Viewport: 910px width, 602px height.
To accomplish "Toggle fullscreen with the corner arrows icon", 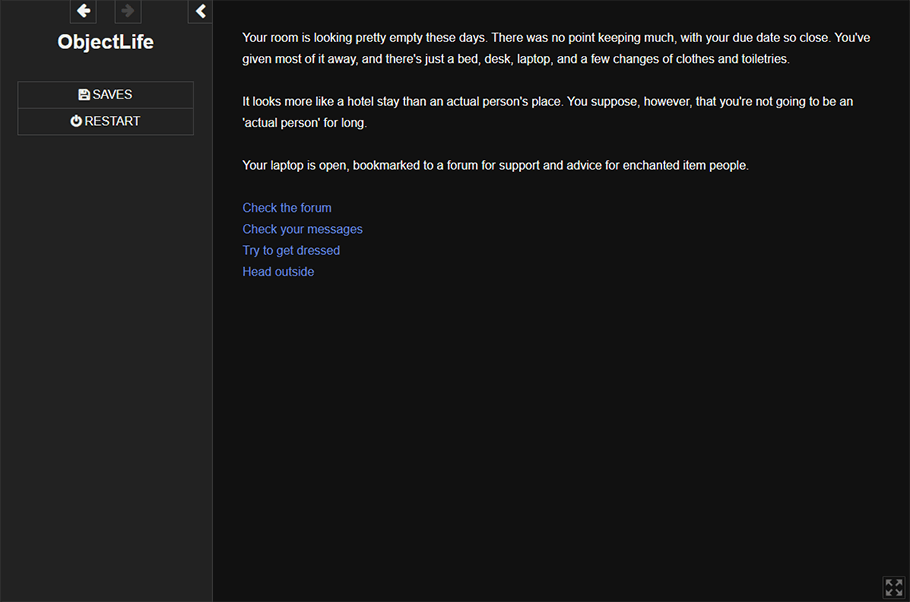I will (x=894, y=587).
